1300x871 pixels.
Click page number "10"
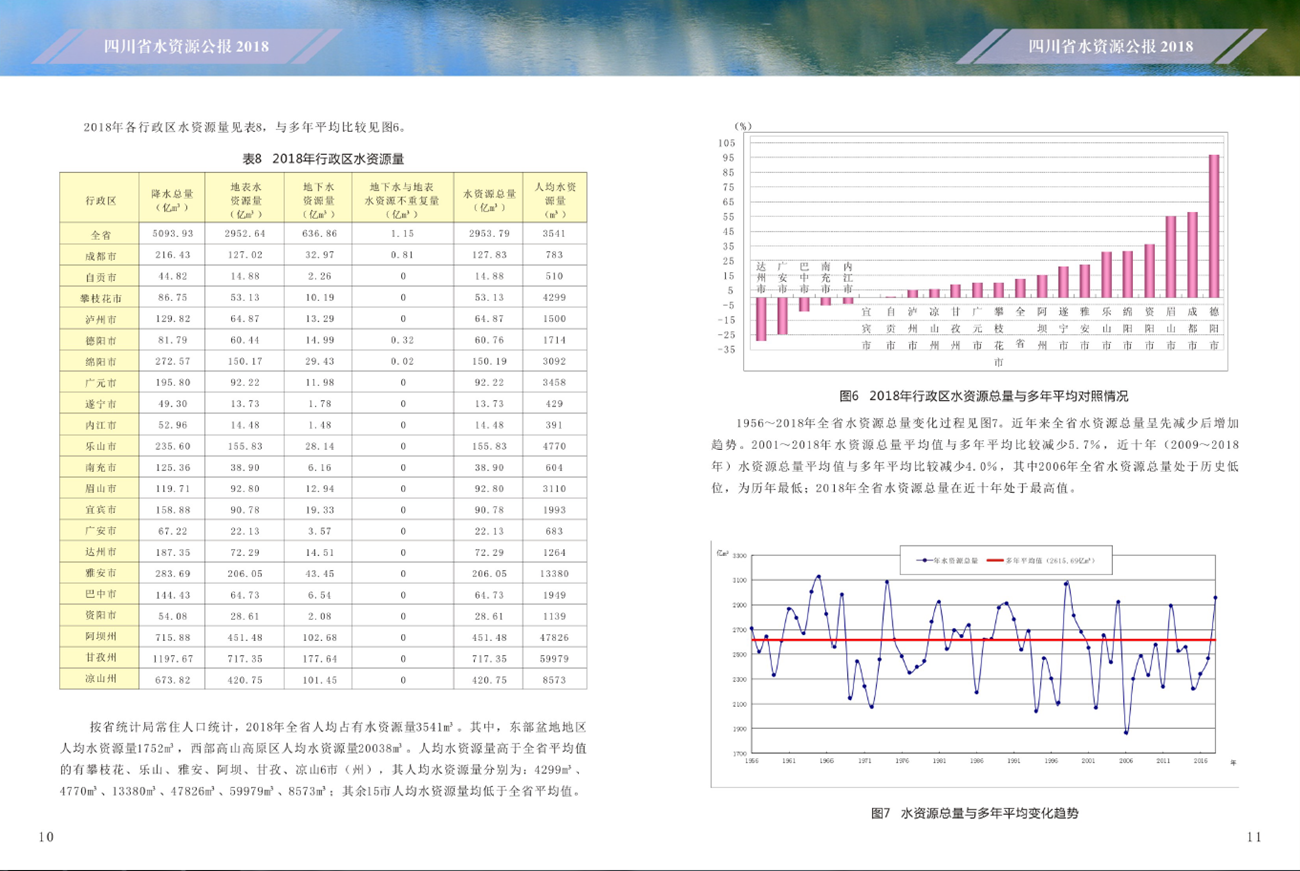tap(46, 836)
